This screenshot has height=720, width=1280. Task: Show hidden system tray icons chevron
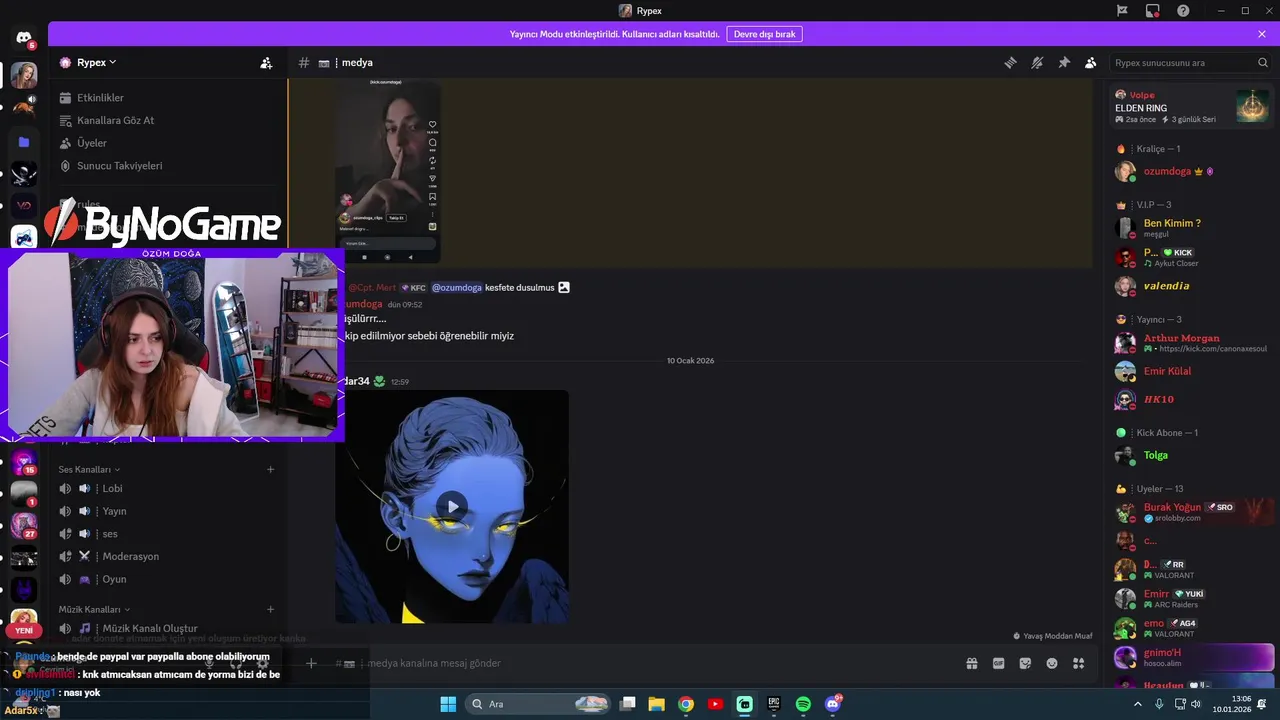tap(1138, 704)
